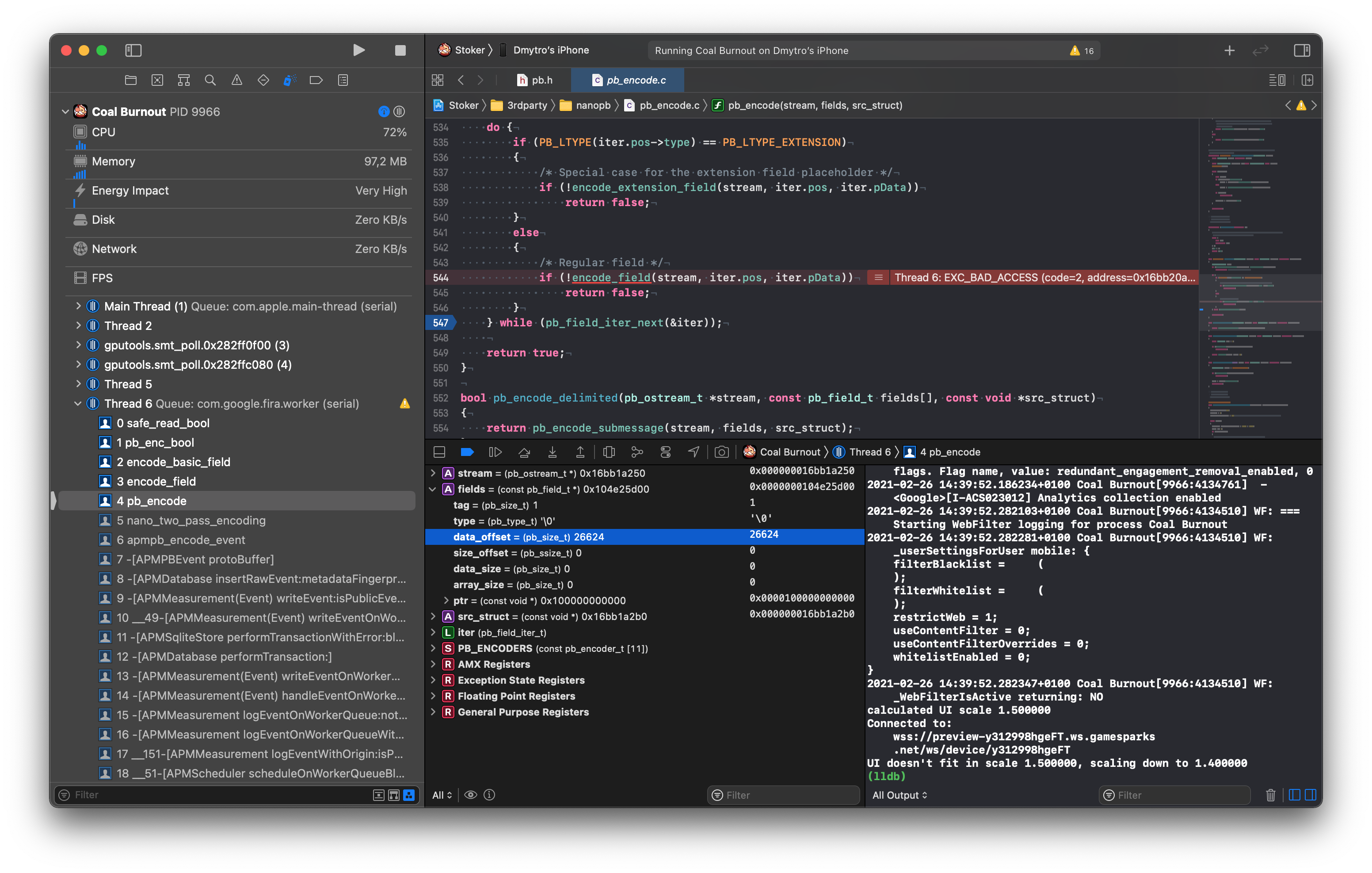Open the memory graph debugger
1372x873 pixels.
tap(637, 452)
